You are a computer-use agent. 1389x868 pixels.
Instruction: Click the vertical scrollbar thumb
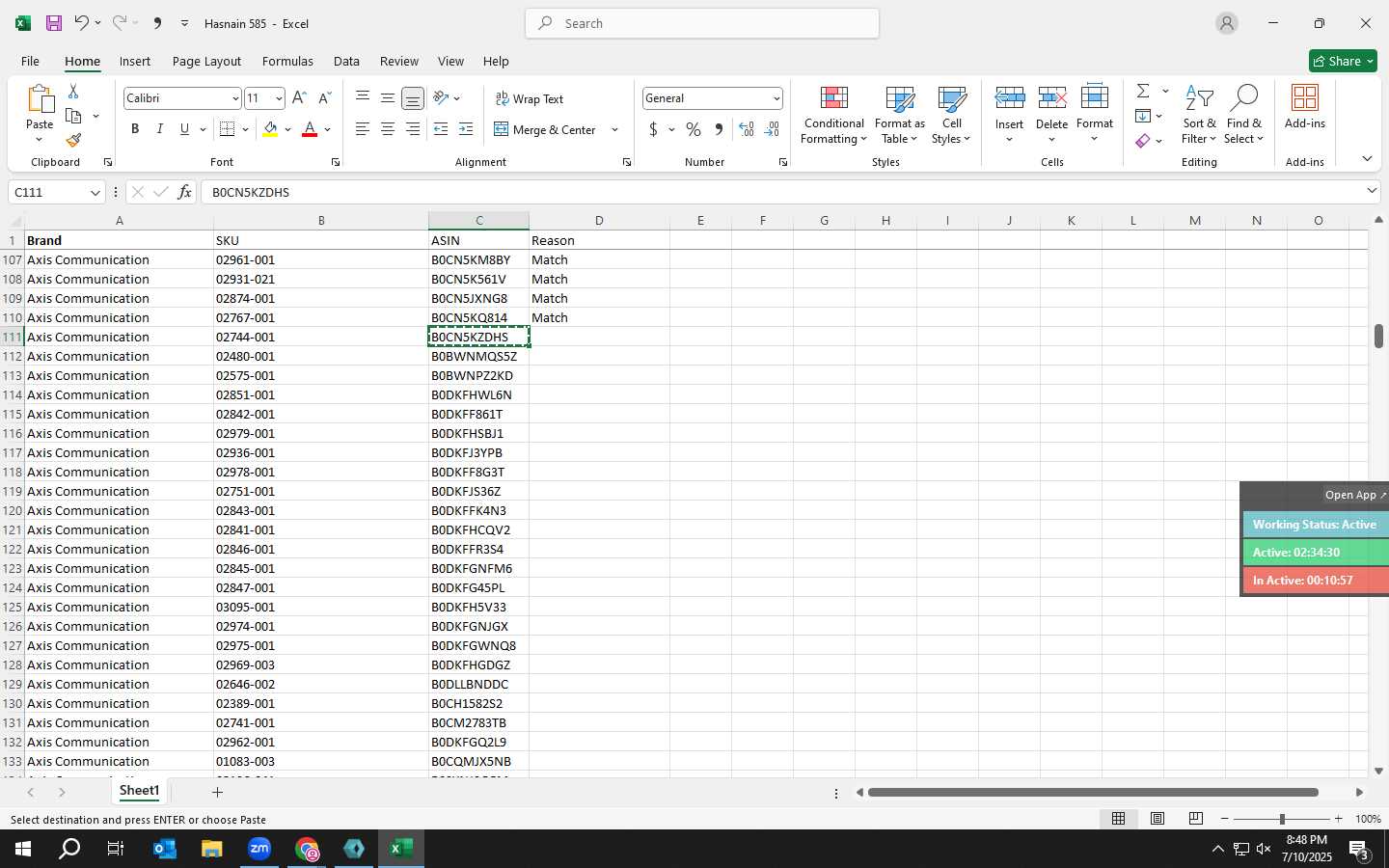[x=1378, y=336]
